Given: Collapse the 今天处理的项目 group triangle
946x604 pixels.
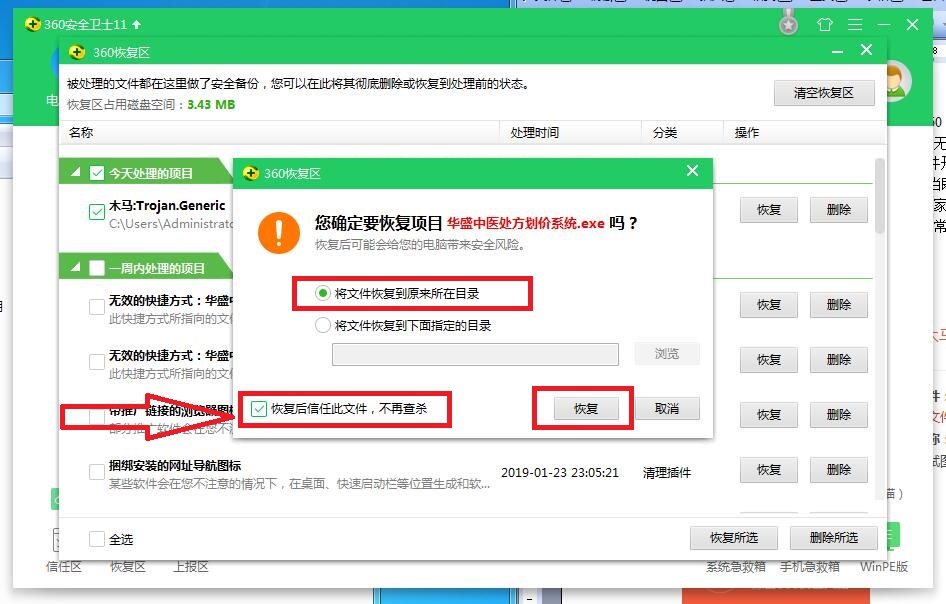Looking at the screenshot, I should 75,173.
